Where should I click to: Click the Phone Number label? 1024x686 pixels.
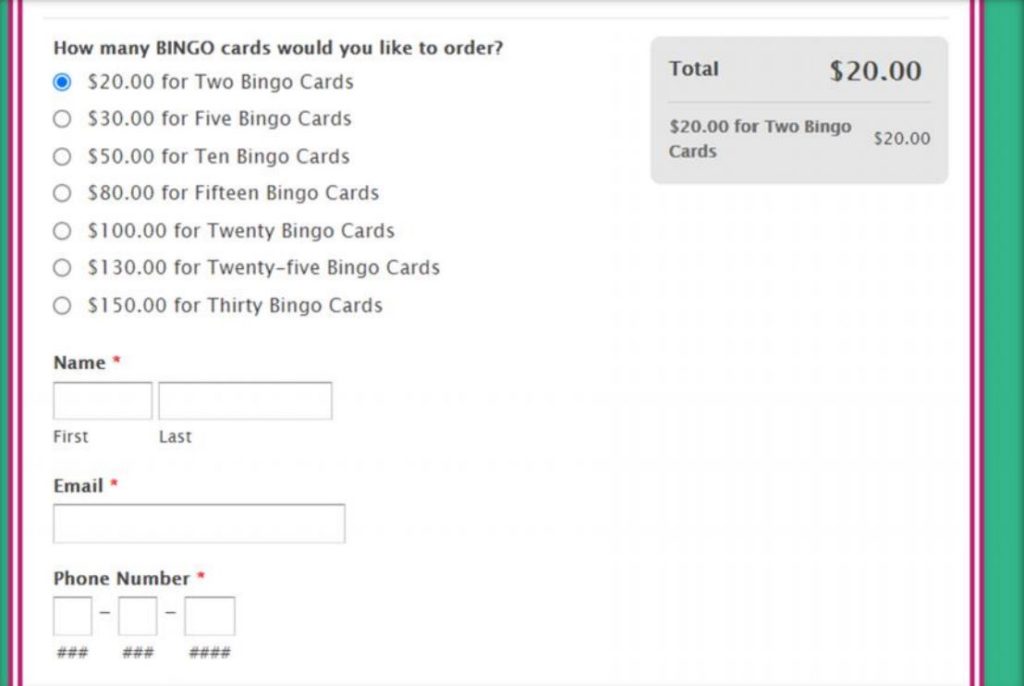click(121, 579)
